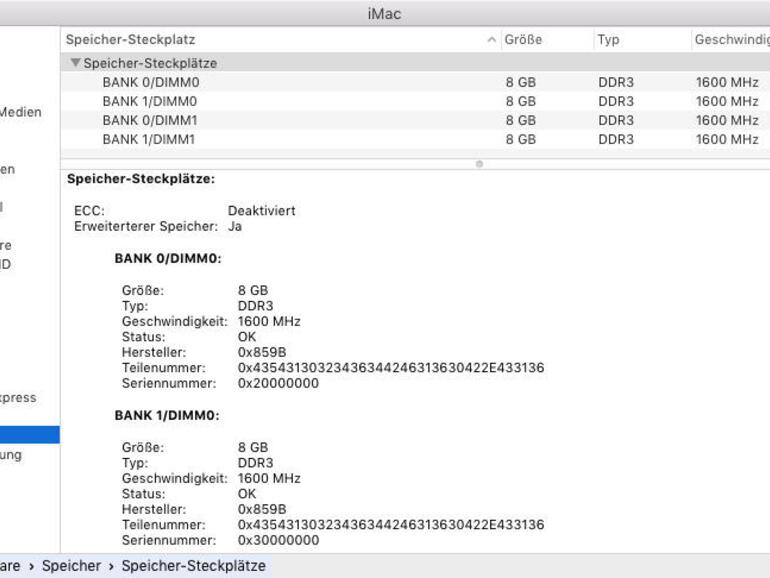Image resolution: width=770 pixels, height=578 pixels.
Task: Select row BANK 0/DIMM0 in table
Action: tap(415, 82)
